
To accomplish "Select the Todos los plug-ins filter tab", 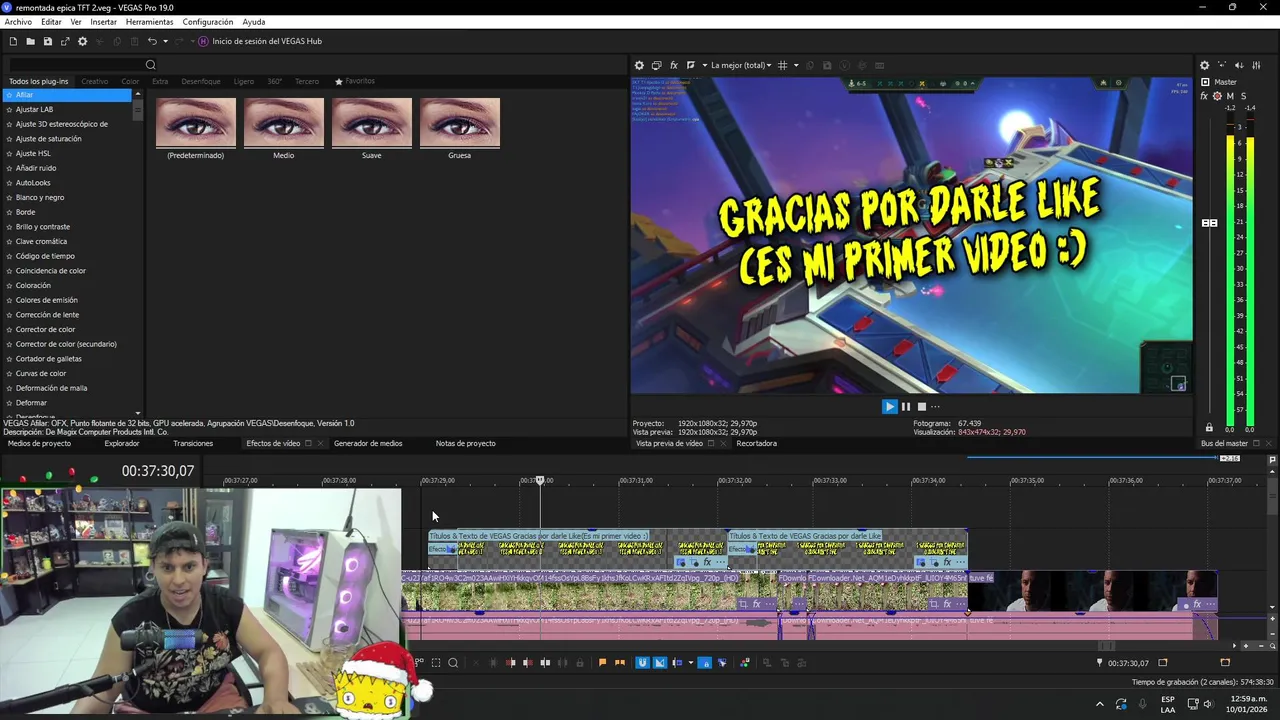I will [x=39, y=81].
